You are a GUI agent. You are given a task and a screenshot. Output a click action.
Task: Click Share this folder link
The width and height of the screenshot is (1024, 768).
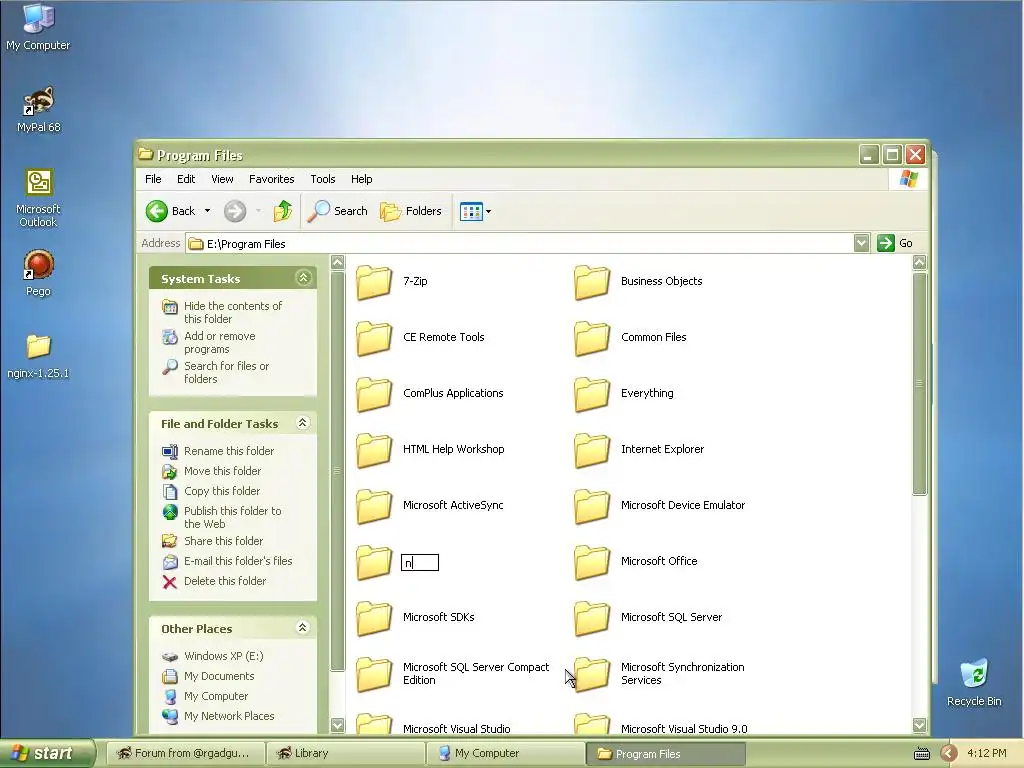pyautogui.click(x=223, y=541)
